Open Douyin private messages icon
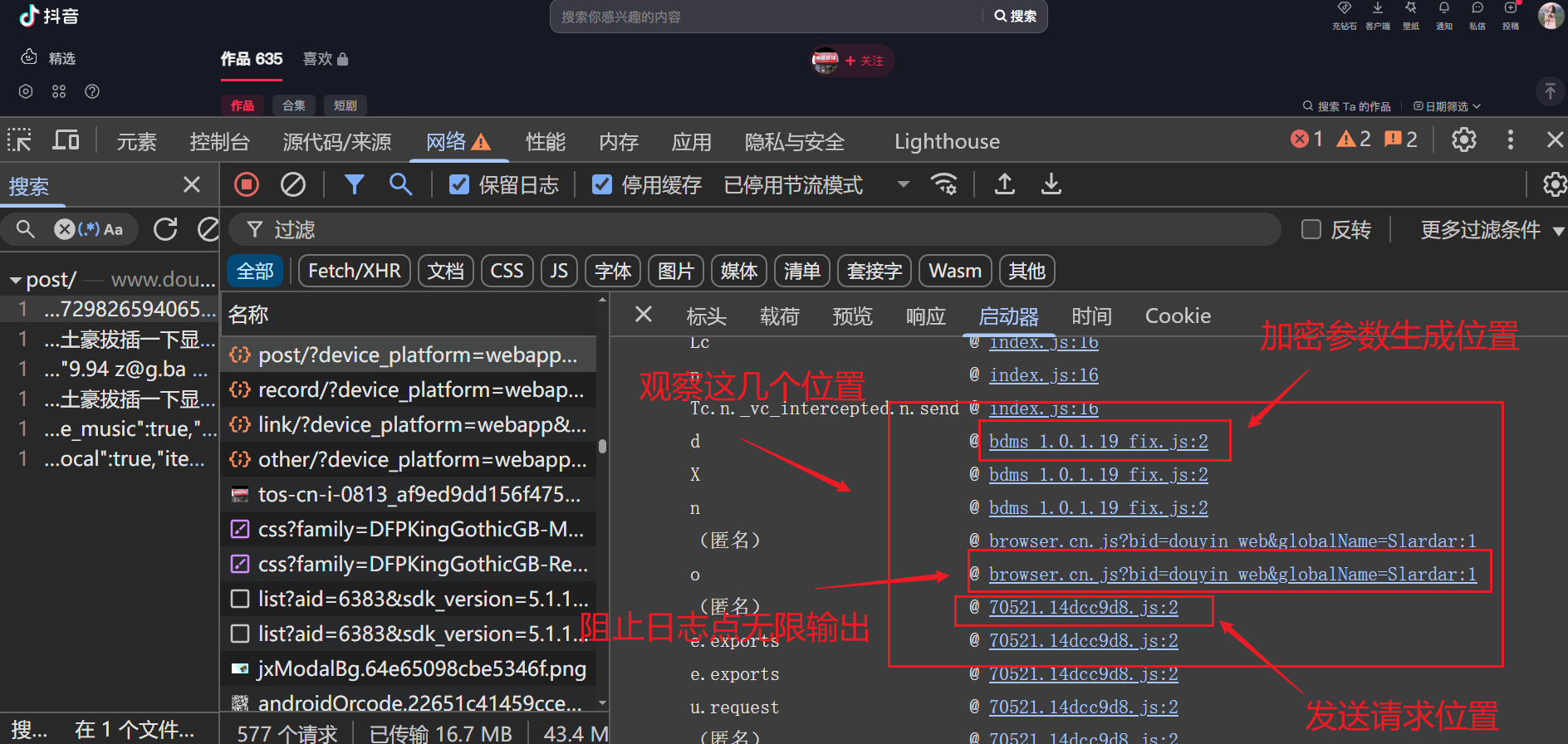The image size is (1568, 744). [x=1477, y=14]
